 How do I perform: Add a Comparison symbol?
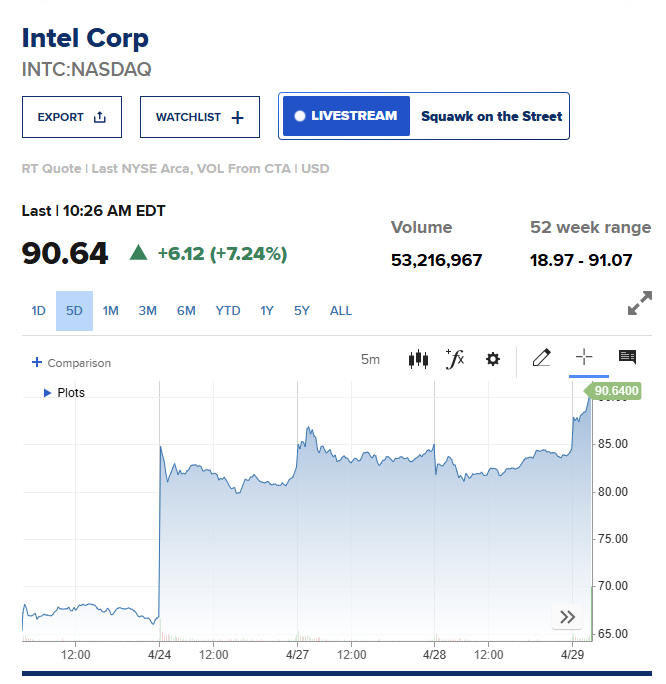71,363
